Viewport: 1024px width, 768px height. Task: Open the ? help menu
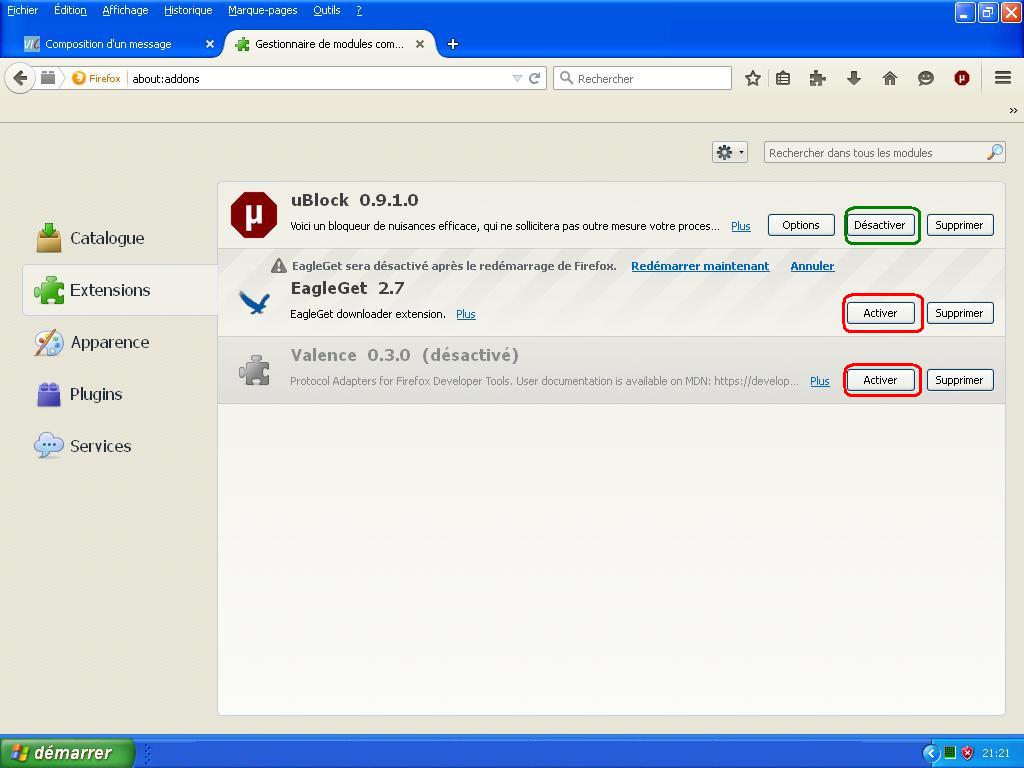pos(359,10)
